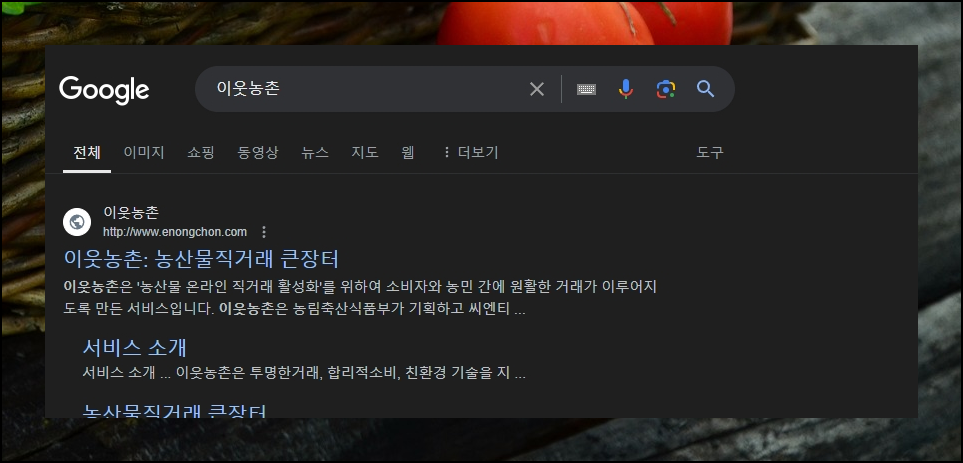
Task: Open the on-screen keyboard input tool
Action: tap(587, 90)
